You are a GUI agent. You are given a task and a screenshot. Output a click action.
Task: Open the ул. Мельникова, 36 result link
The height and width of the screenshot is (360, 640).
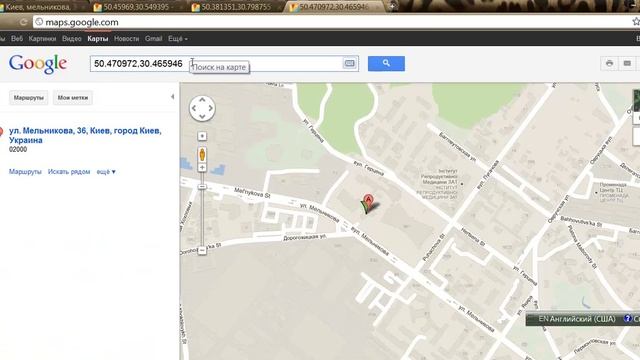[x=85, y=136]
